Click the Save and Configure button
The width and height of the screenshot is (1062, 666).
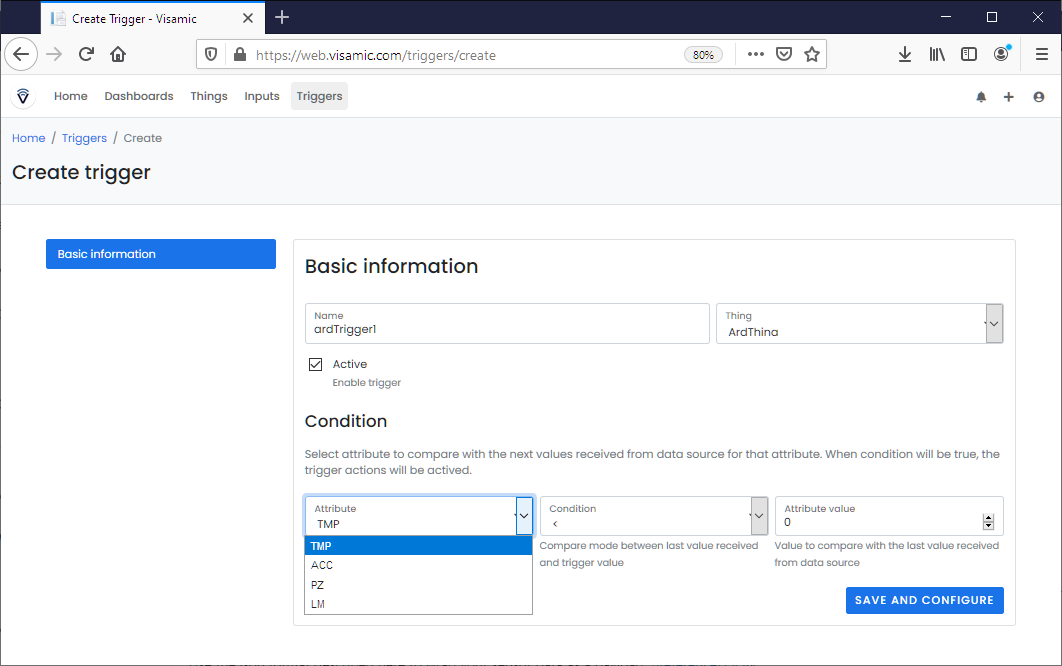(x=925, y=600)
